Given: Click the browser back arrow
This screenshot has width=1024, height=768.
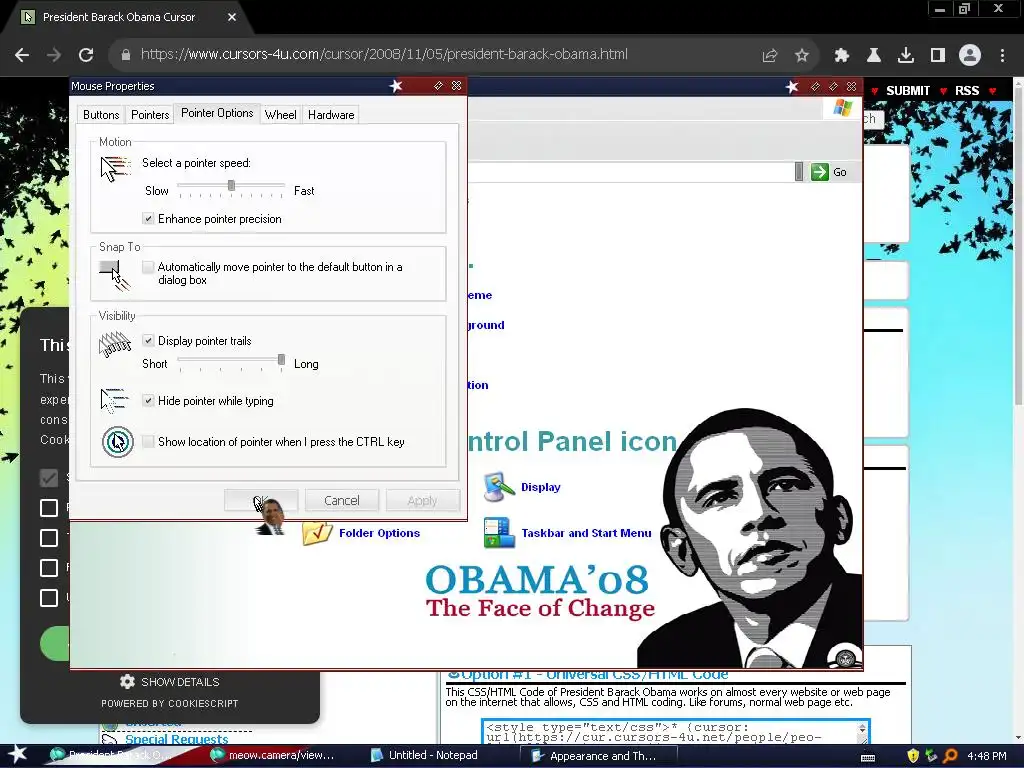Looking at the screenshot, I should [x=22, y=55].
